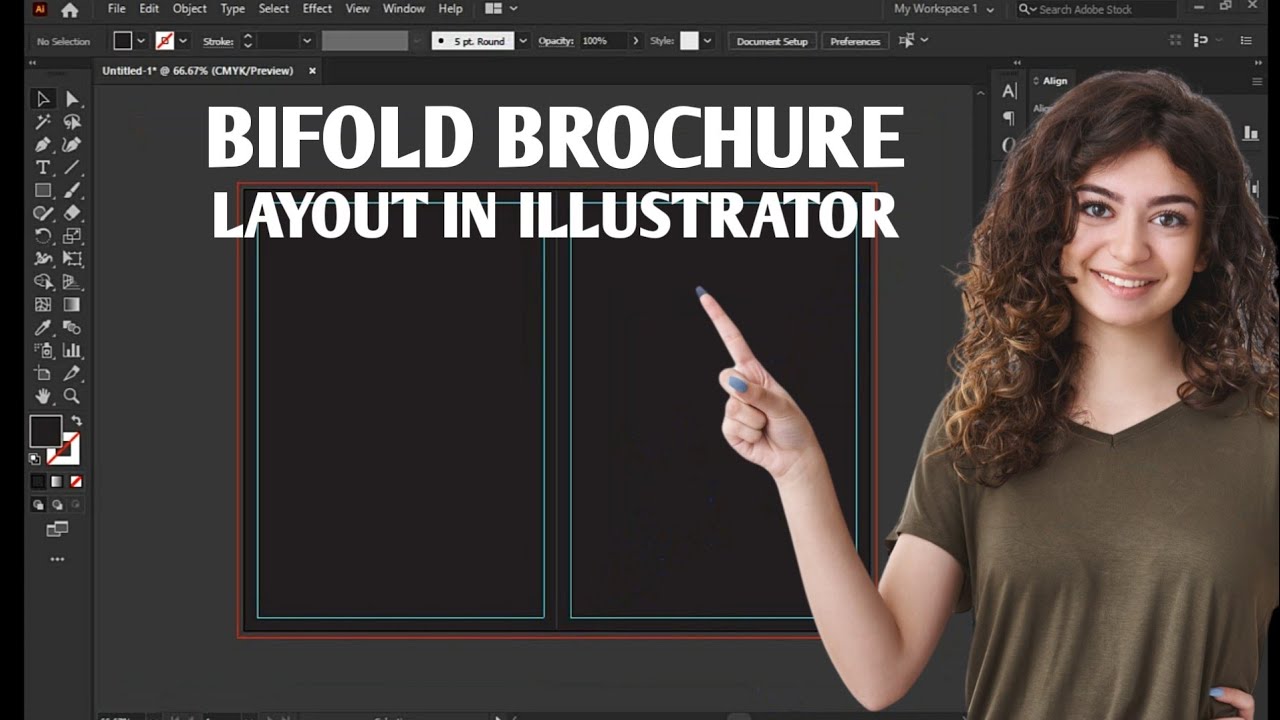Select the Column Graph tool

click(72, 350)
